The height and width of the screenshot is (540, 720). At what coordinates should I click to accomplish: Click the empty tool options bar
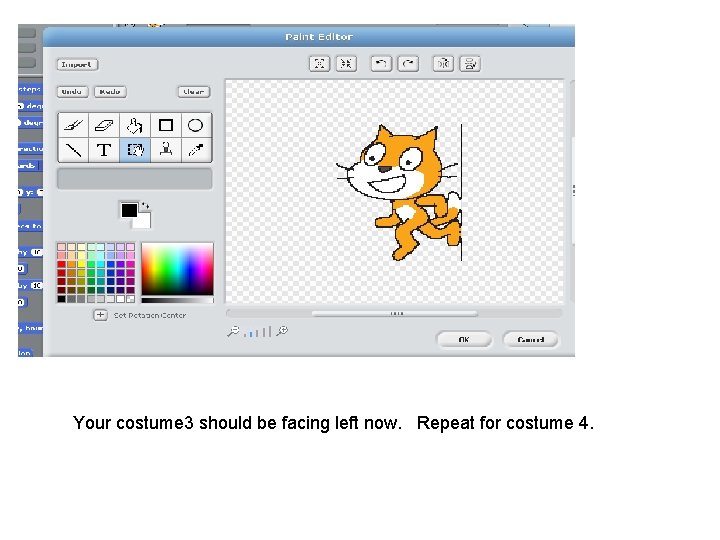pos(135,179)
